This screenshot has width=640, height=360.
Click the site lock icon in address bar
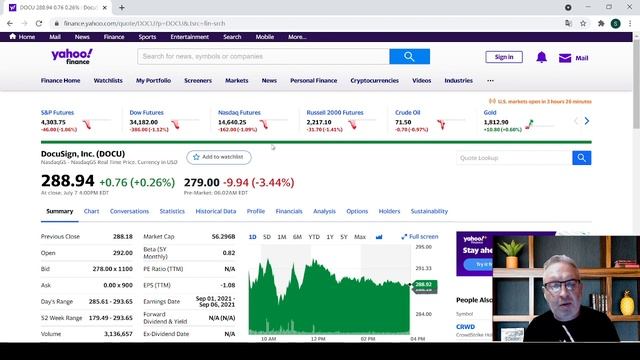(57, 24)
